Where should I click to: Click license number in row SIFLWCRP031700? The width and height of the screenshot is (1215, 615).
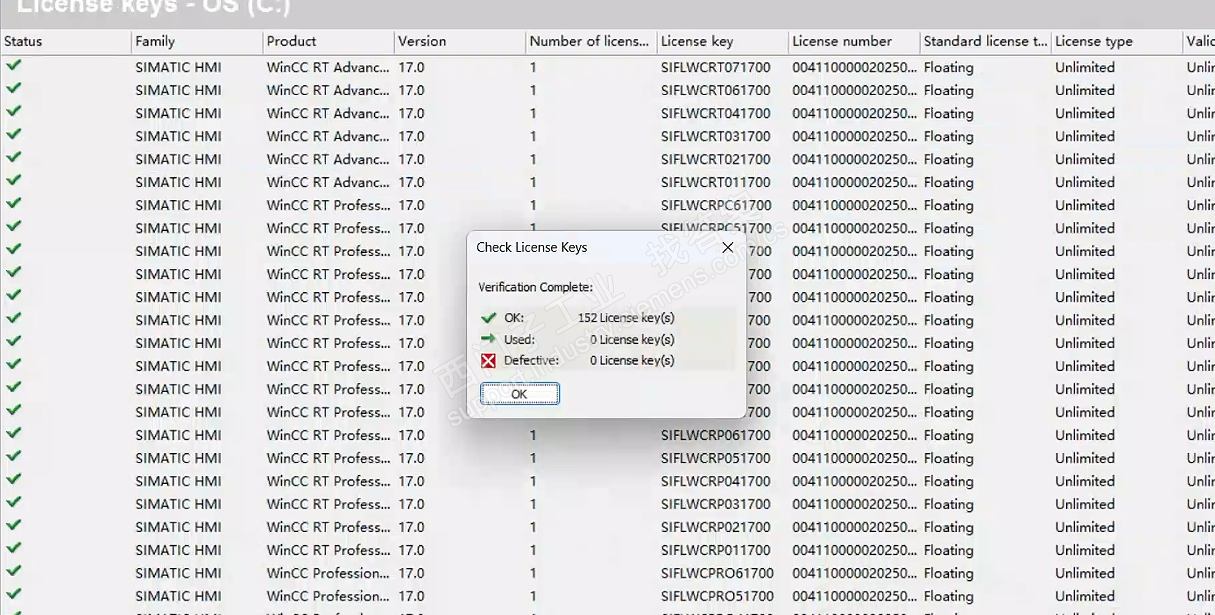click(854, 505)
